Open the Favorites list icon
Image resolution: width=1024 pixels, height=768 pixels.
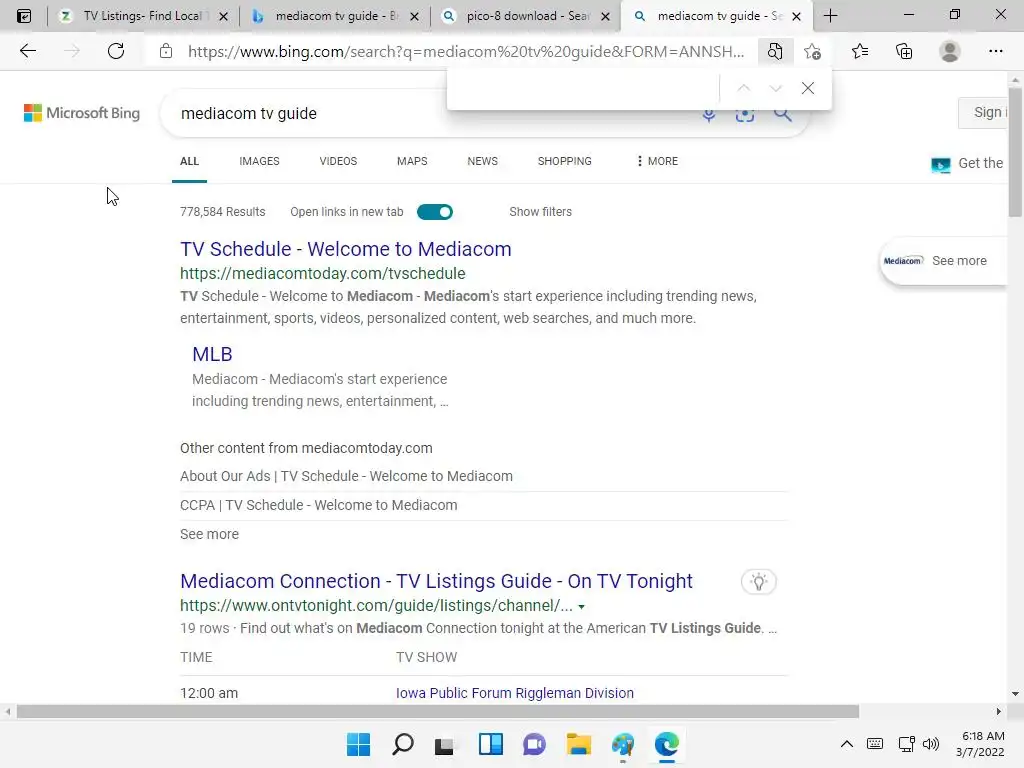[859, 51]
